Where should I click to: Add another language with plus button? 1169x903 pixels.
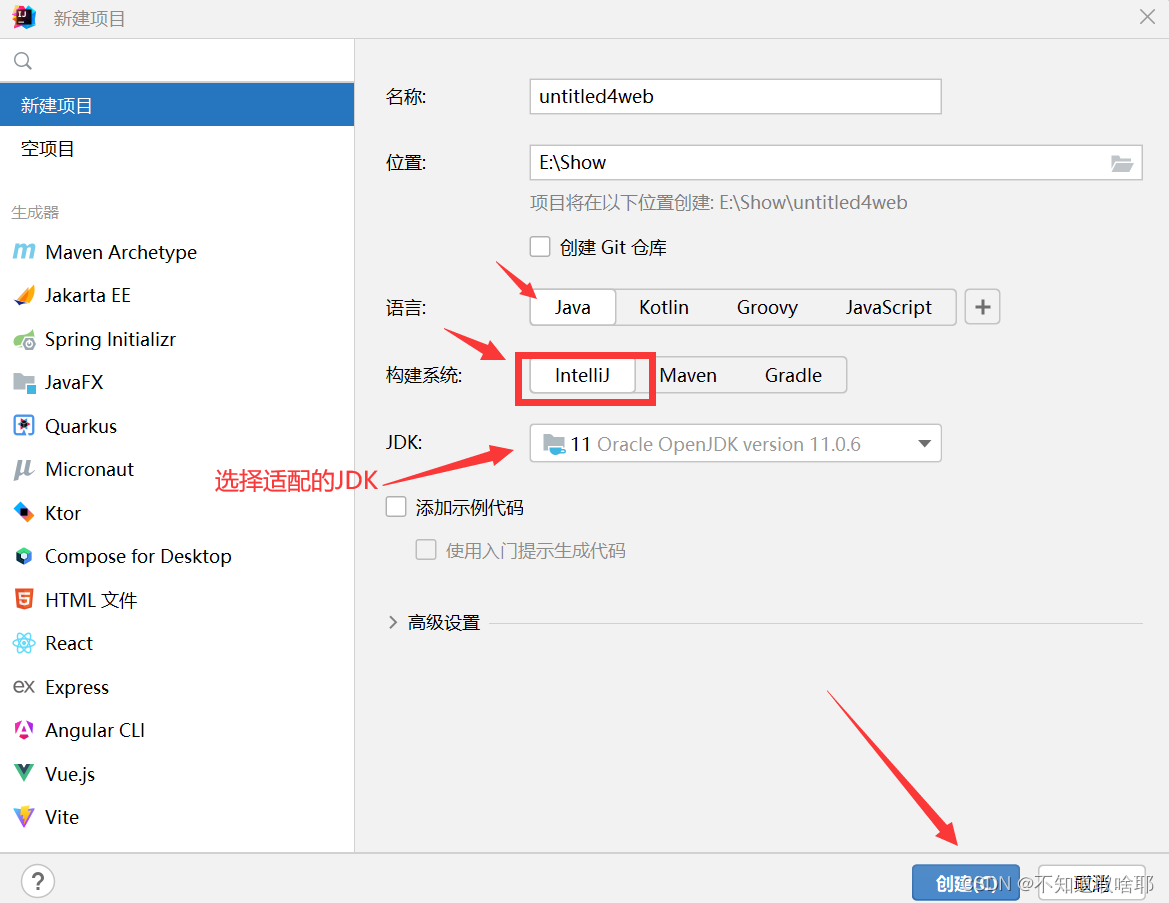click(x=982, y=307)
